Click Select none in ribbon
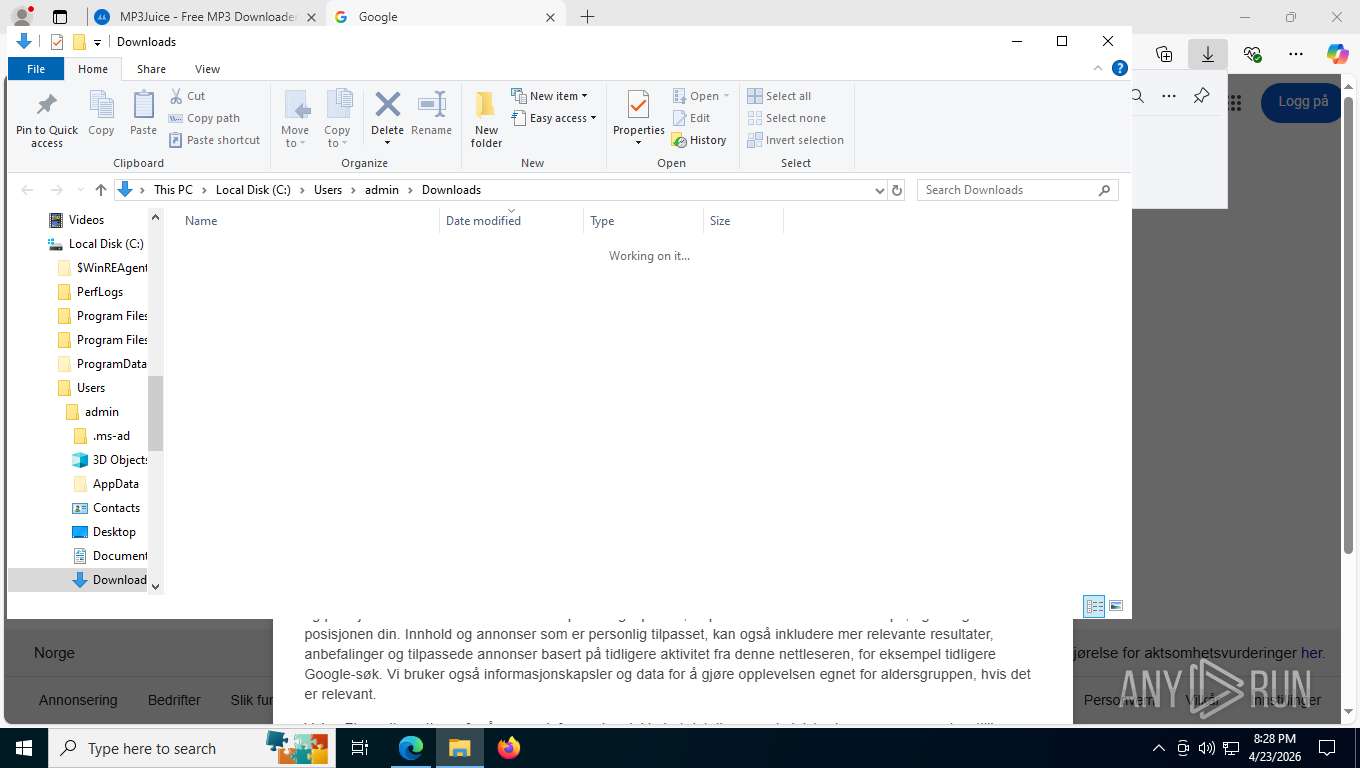 786,118
